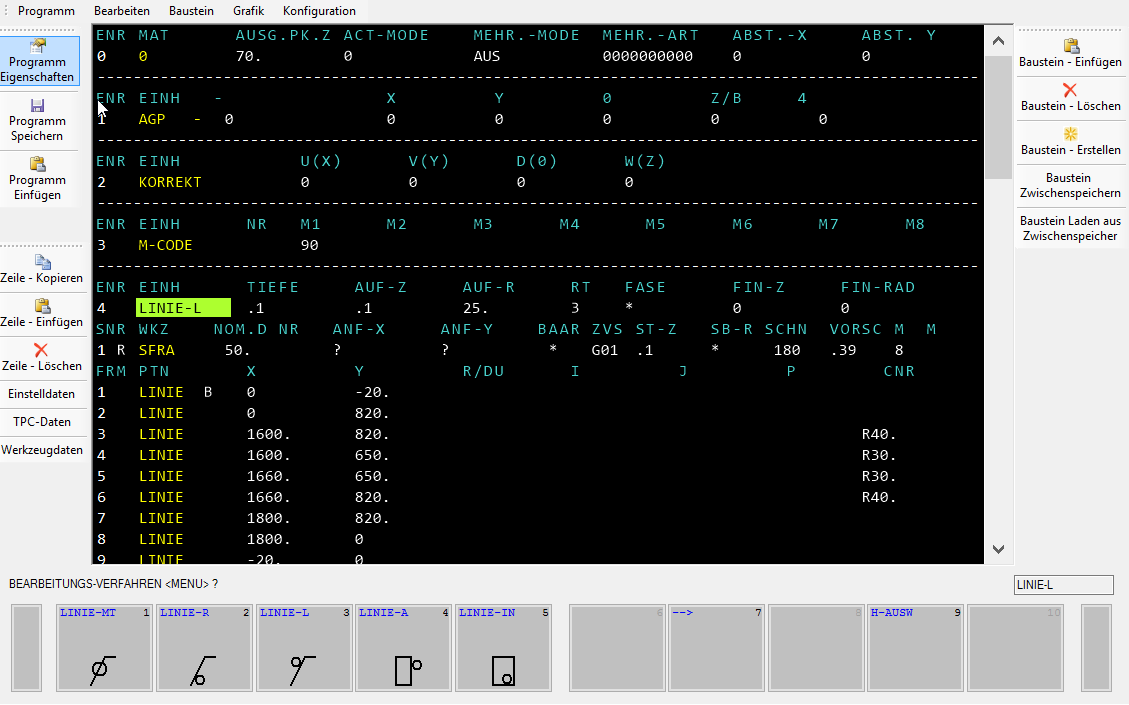Click the vertical scrollbar thumb
Screen dimensions: 1129x705
point(998,117)
